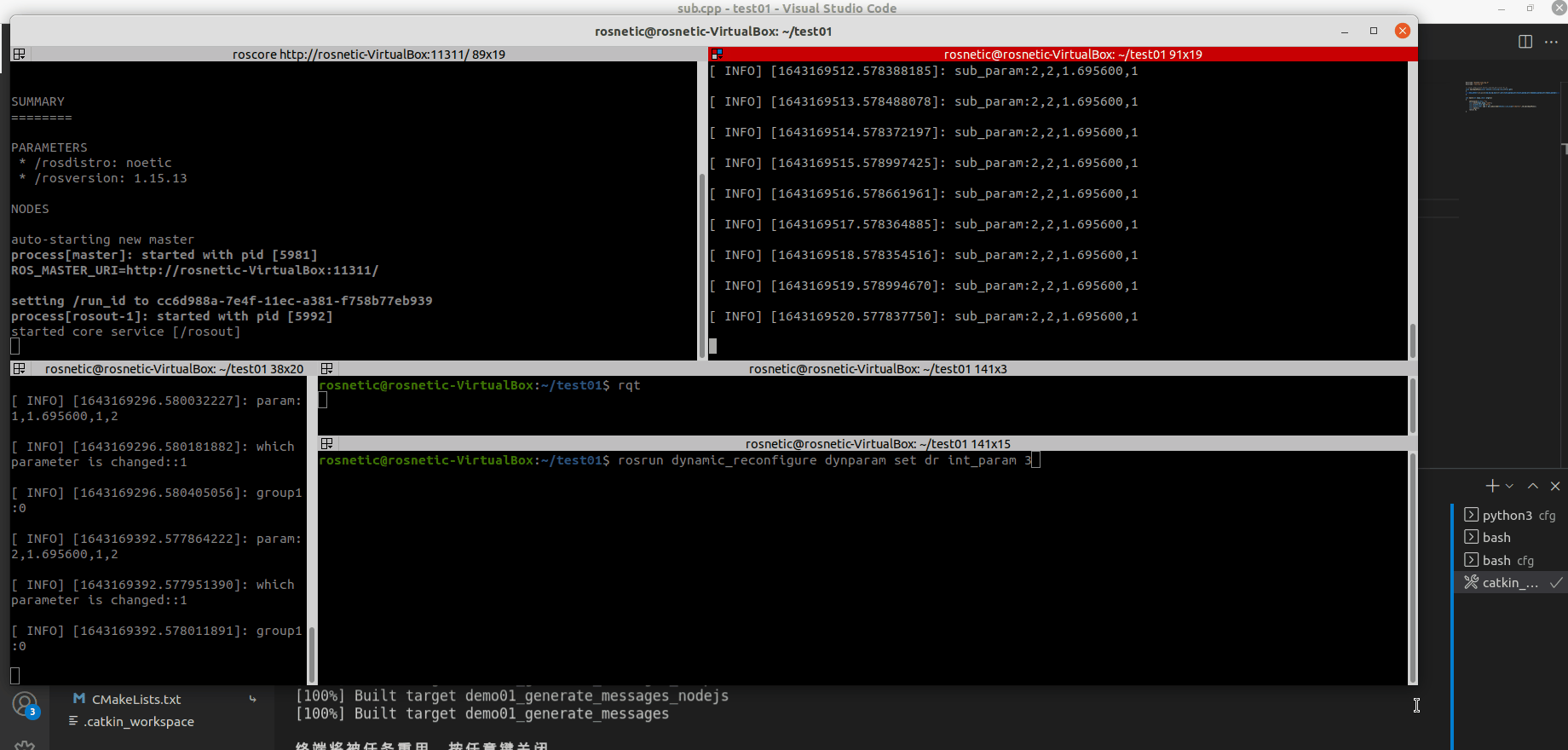This screenshot has height=750, width=1568.
Task: Click the red test01 91x19 pane title bar
Action: click(x=1063, y=54)
